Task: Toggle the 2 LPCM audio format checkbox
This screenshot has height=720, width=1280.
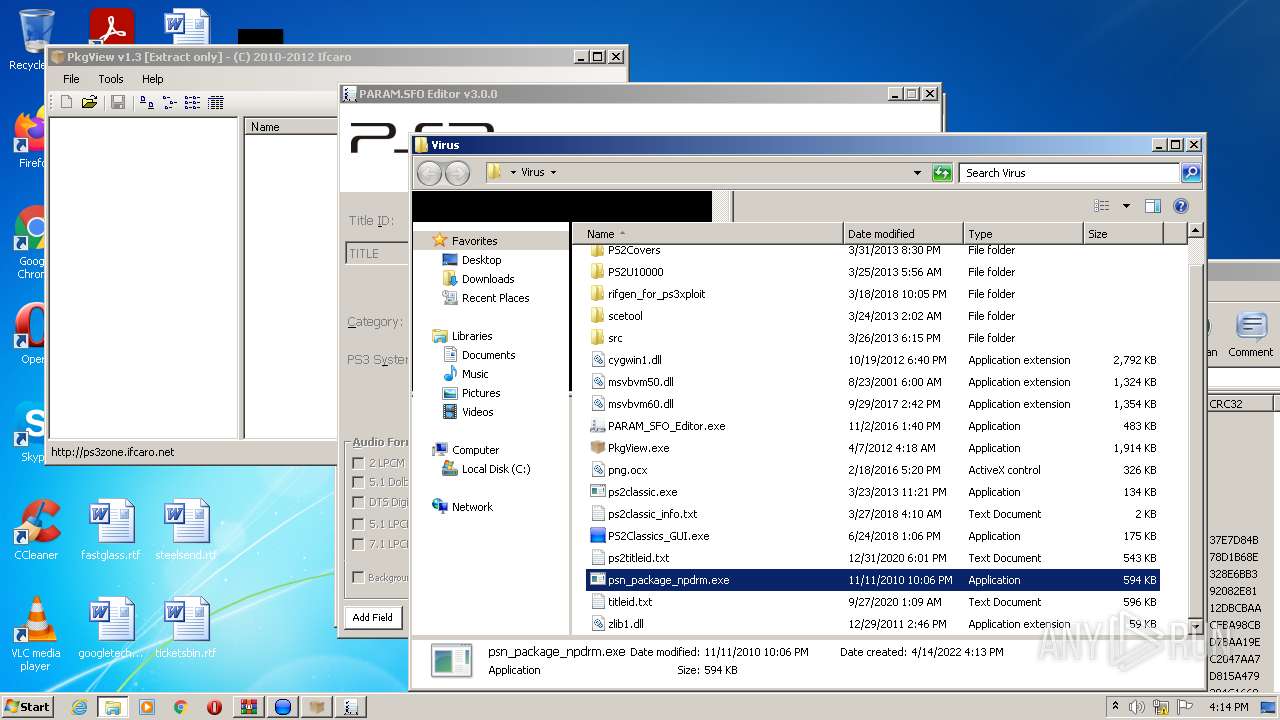Action: (358, 463)
